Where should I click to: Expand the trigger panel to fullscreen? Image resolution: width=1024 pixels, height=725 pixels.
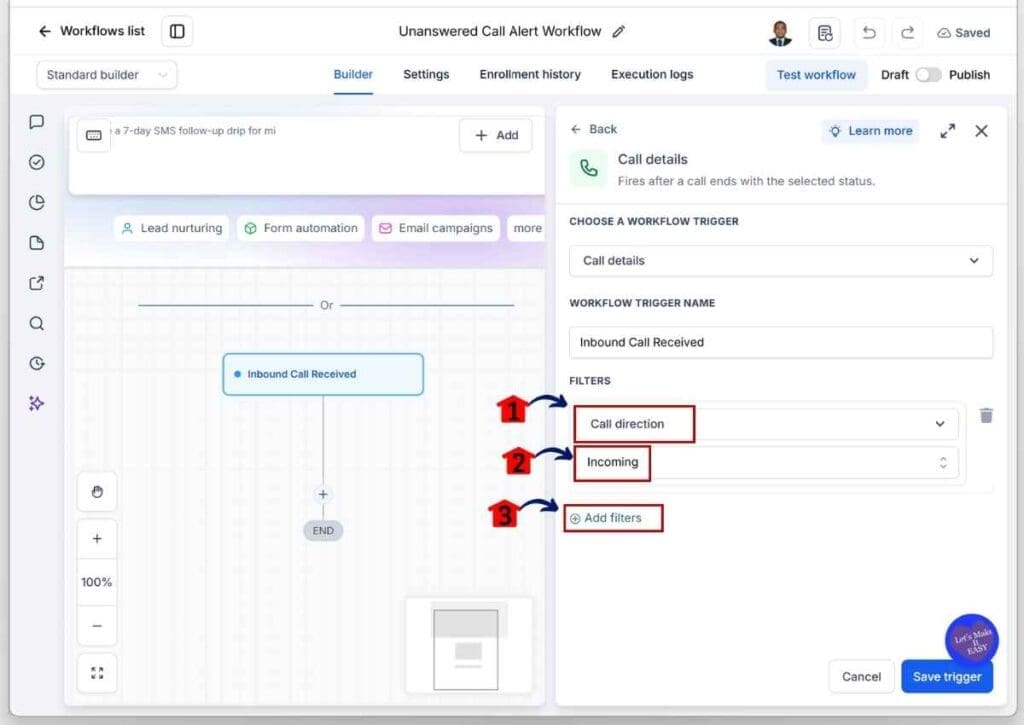(947, 131)
